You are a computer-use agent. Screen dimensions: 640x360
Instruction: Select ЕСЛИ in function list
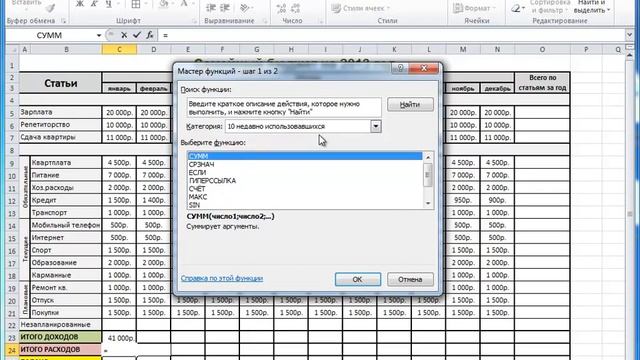tap(304, 173)
